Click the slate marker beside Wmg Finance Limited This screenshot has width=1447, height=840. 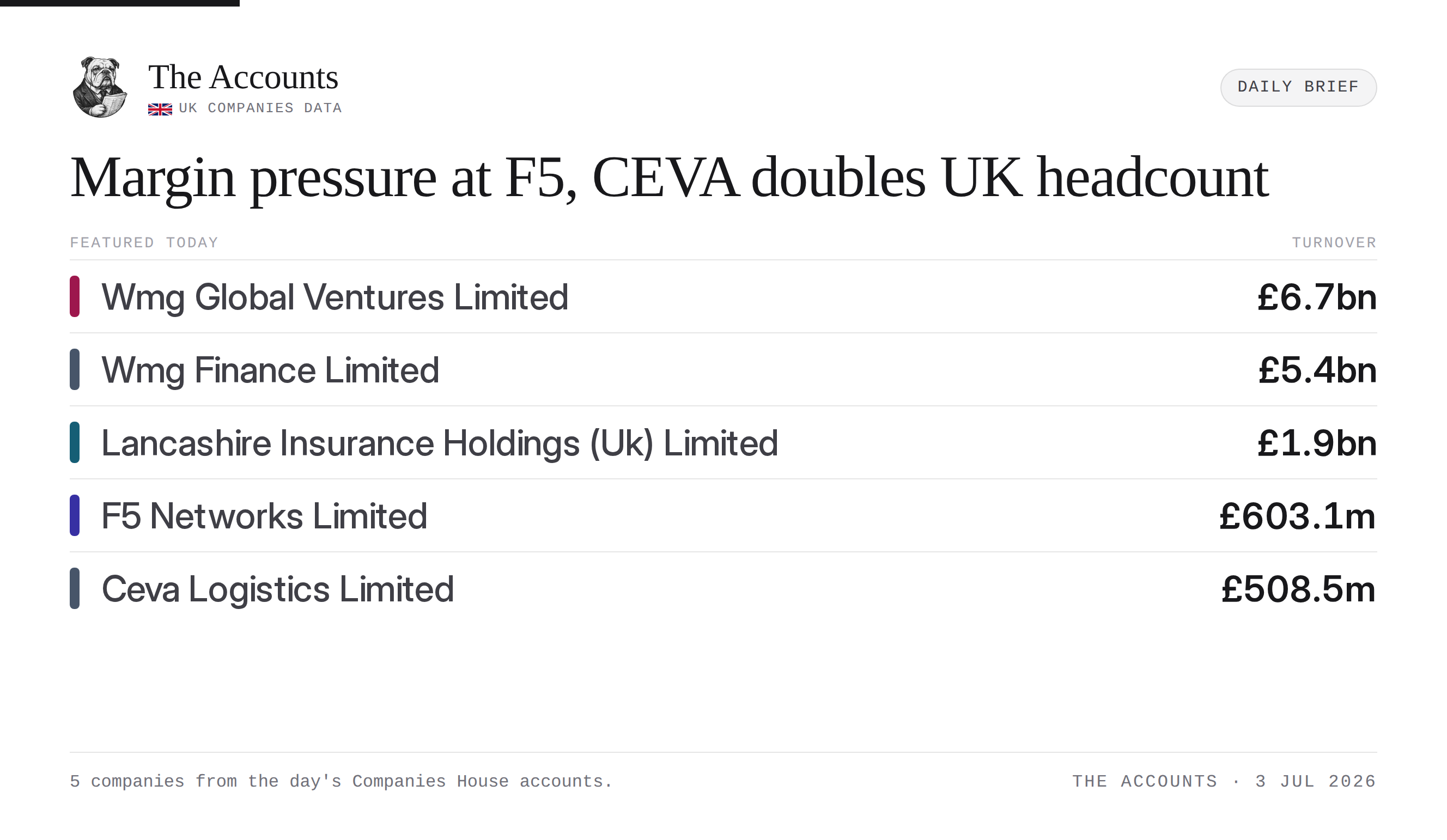pyautogui.click(x=75, y=370)
